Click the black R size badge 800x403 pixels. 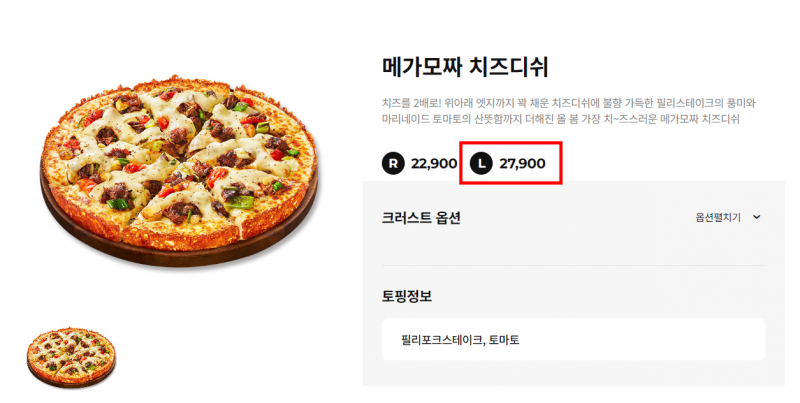point(393,162)
